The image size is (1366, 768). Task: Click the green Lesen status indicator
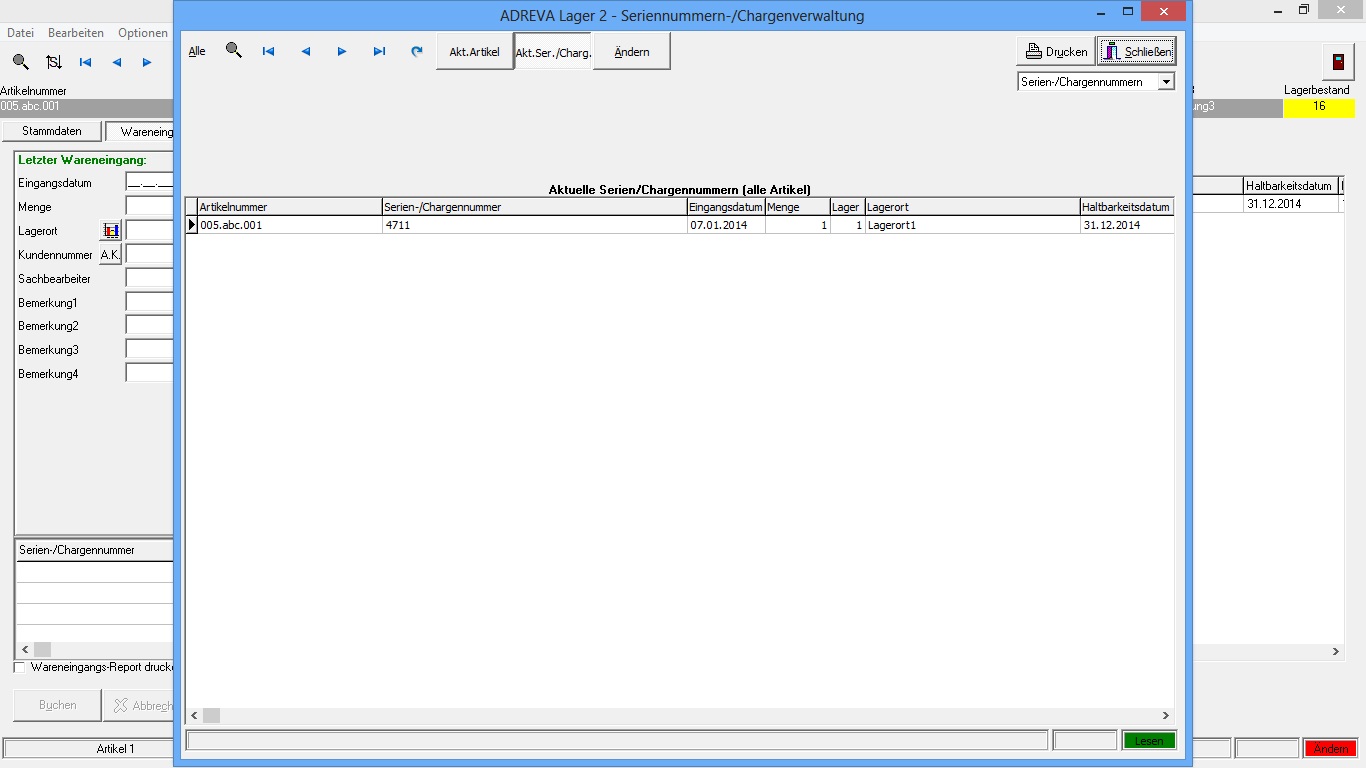pyautogui.click(x=1148, y=741)
